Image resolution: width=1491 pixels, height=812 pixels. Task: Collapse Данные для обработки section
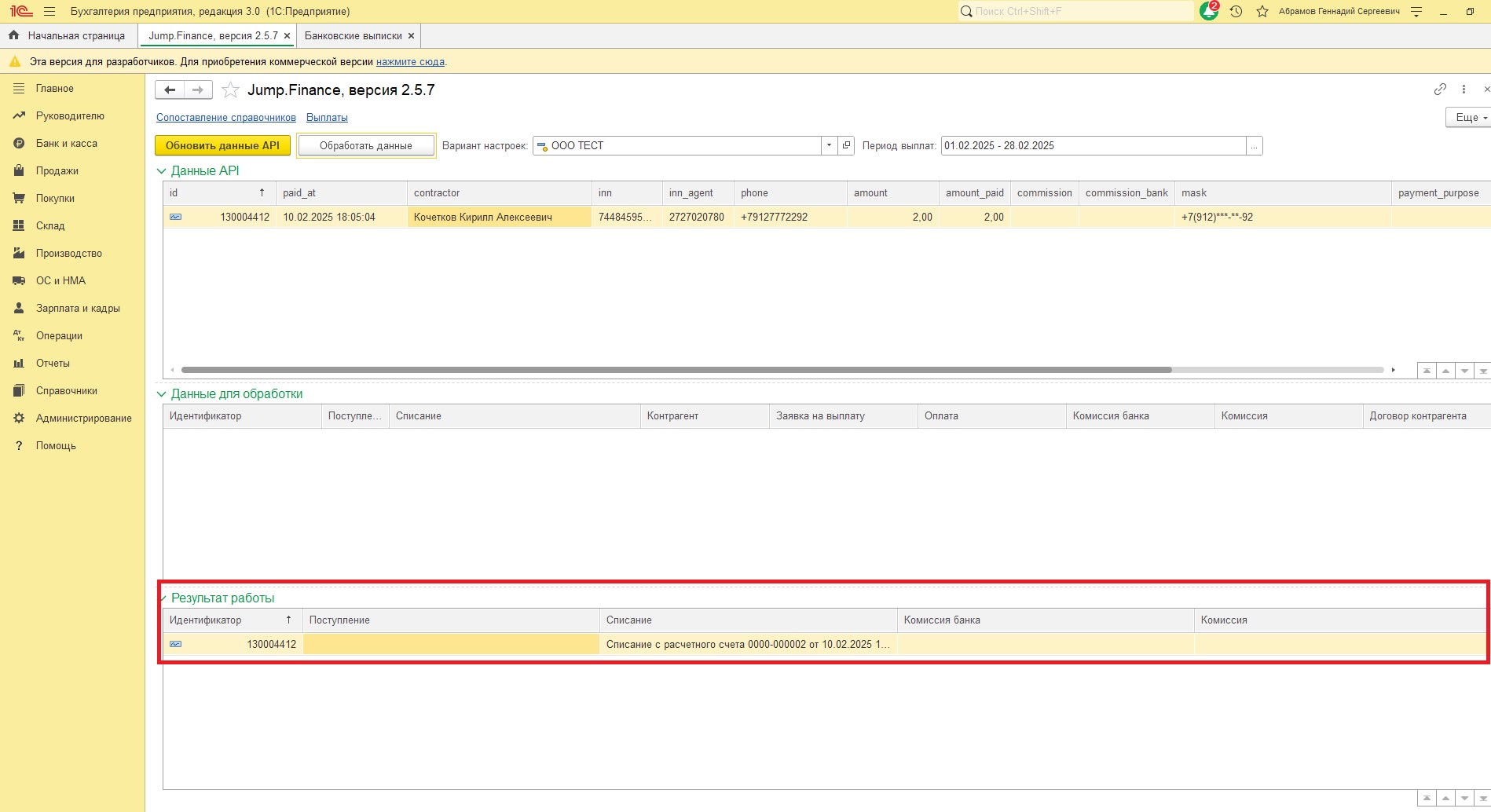[x=162, y=394]
